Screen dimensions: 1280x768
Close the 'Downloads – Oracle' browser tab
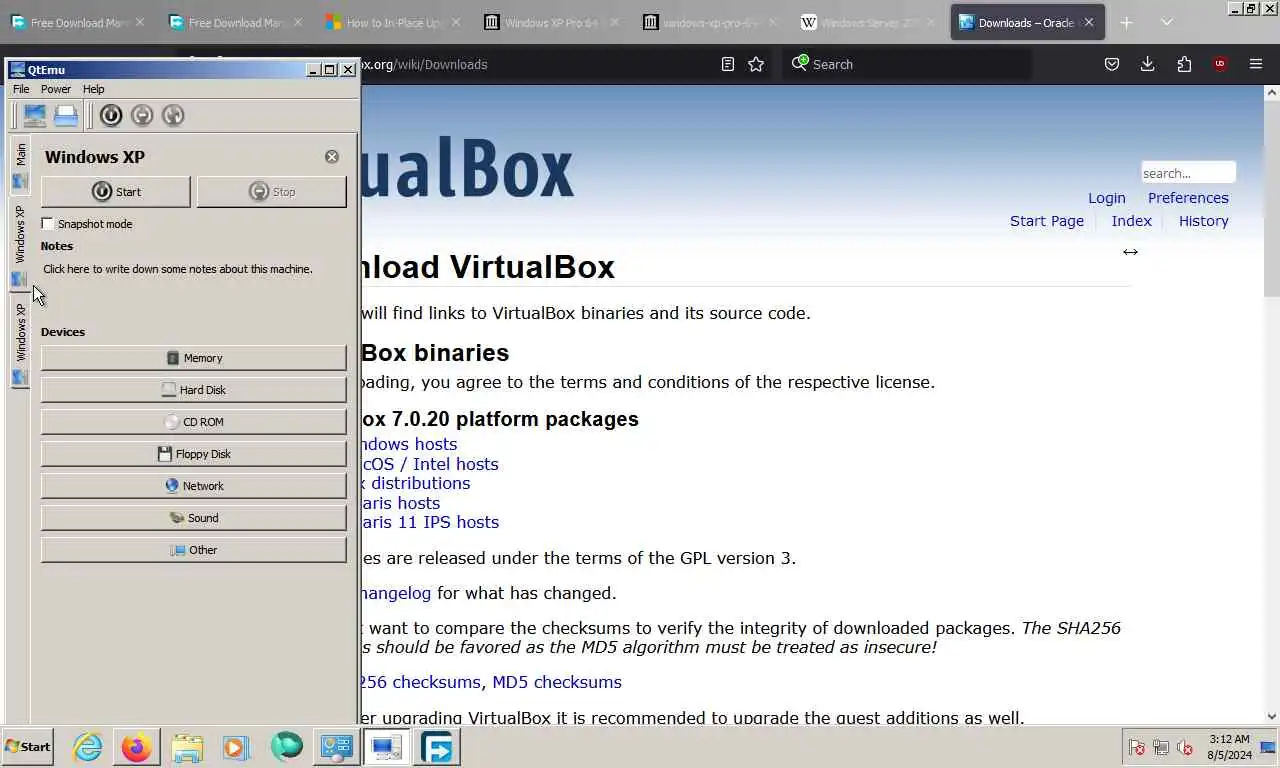click(1088, 22)
